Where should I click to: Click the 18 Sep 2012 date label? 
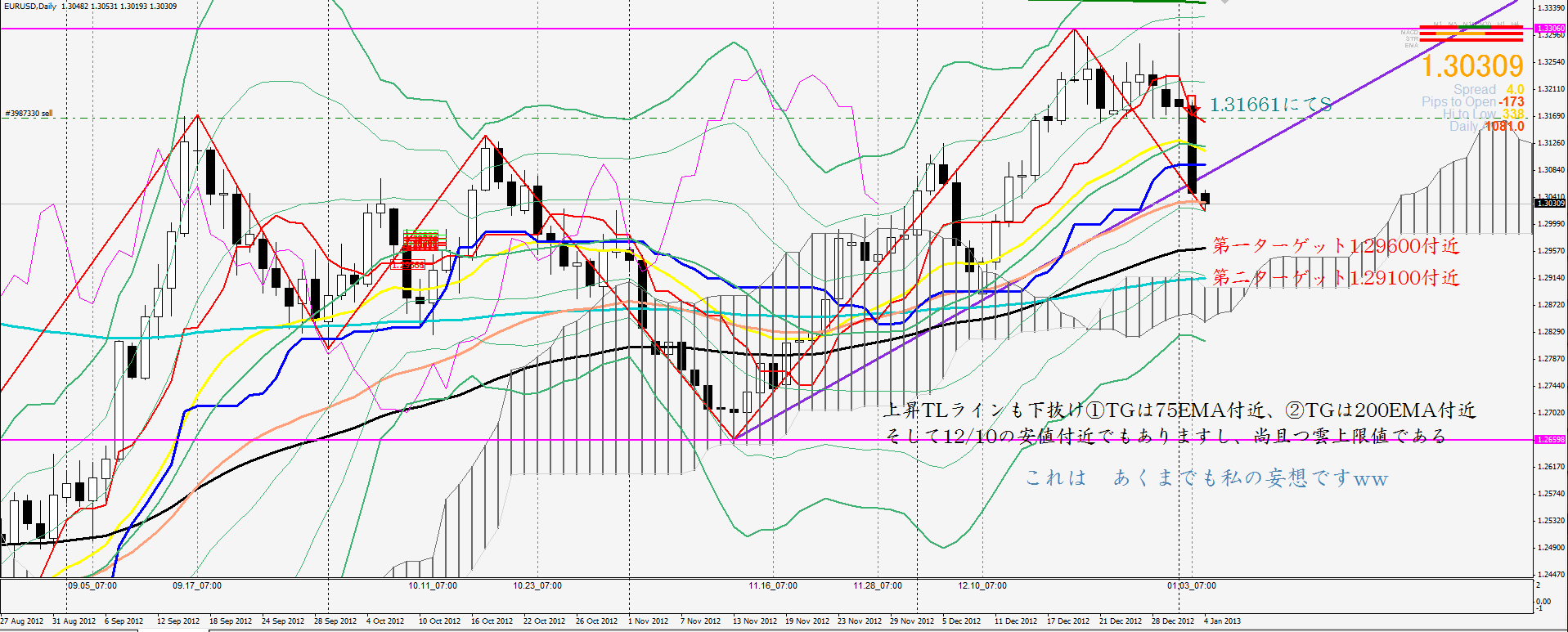click(230, 621)
